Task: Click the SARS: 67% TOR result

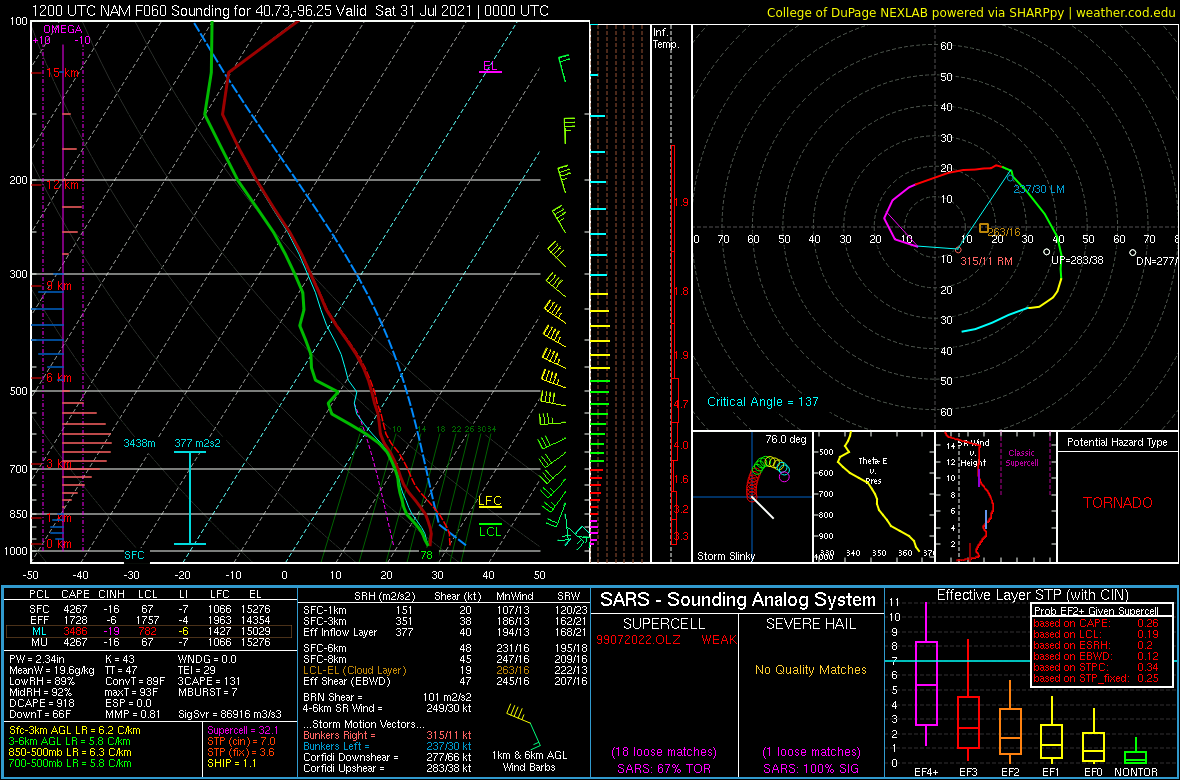Action: tap(665, 768)
